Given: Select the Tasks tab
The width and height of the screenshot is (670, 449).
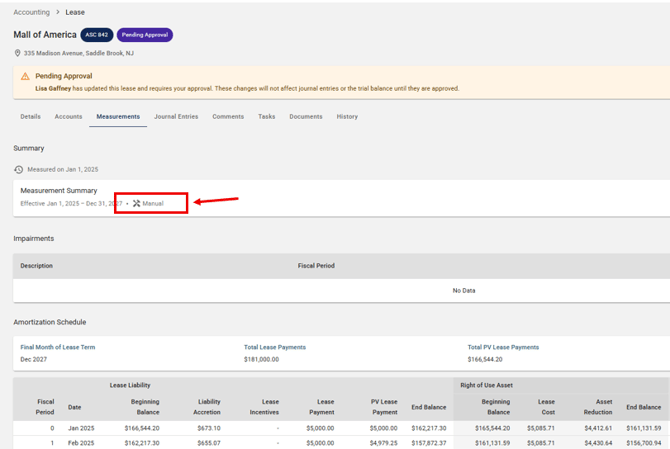Looking at the screenshot, I should coord(266,117).
